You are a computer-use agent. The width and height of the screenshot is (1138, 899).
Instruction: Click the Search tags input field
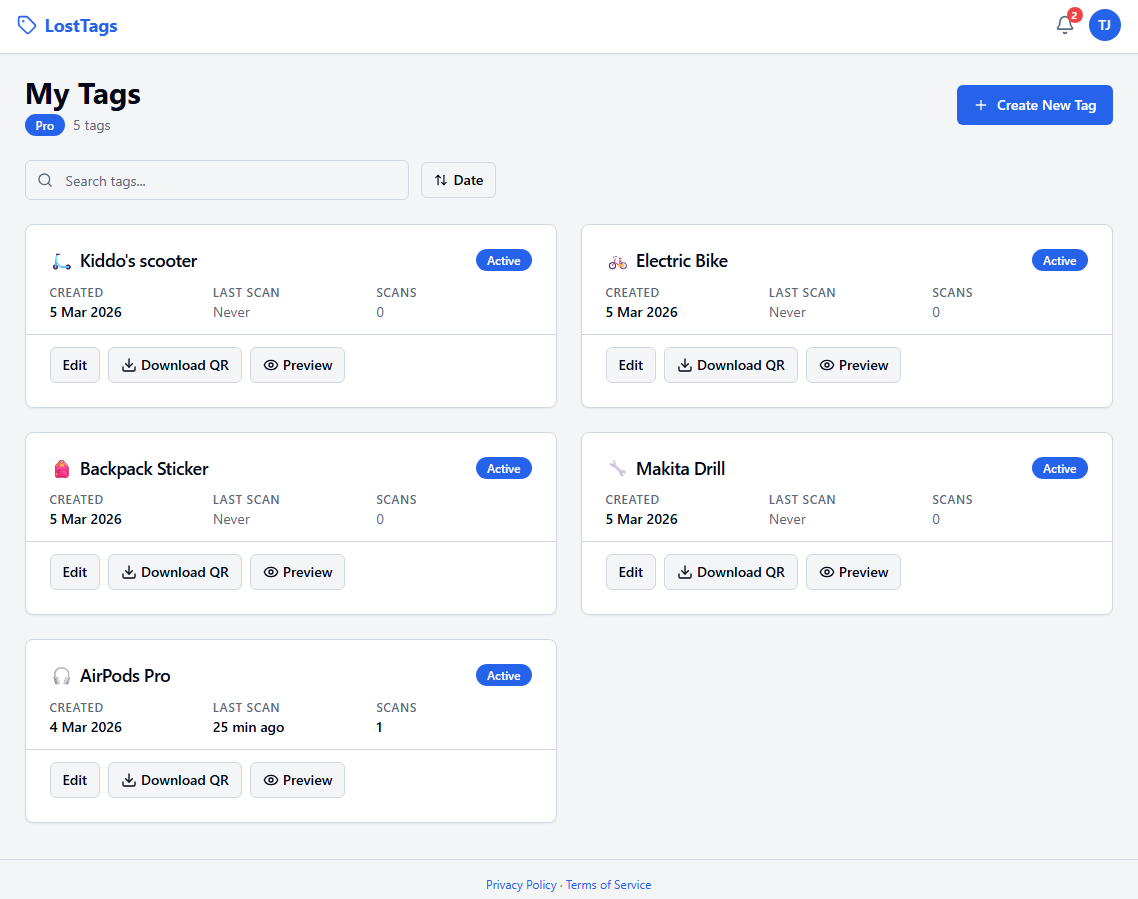(x=216, y=180)
